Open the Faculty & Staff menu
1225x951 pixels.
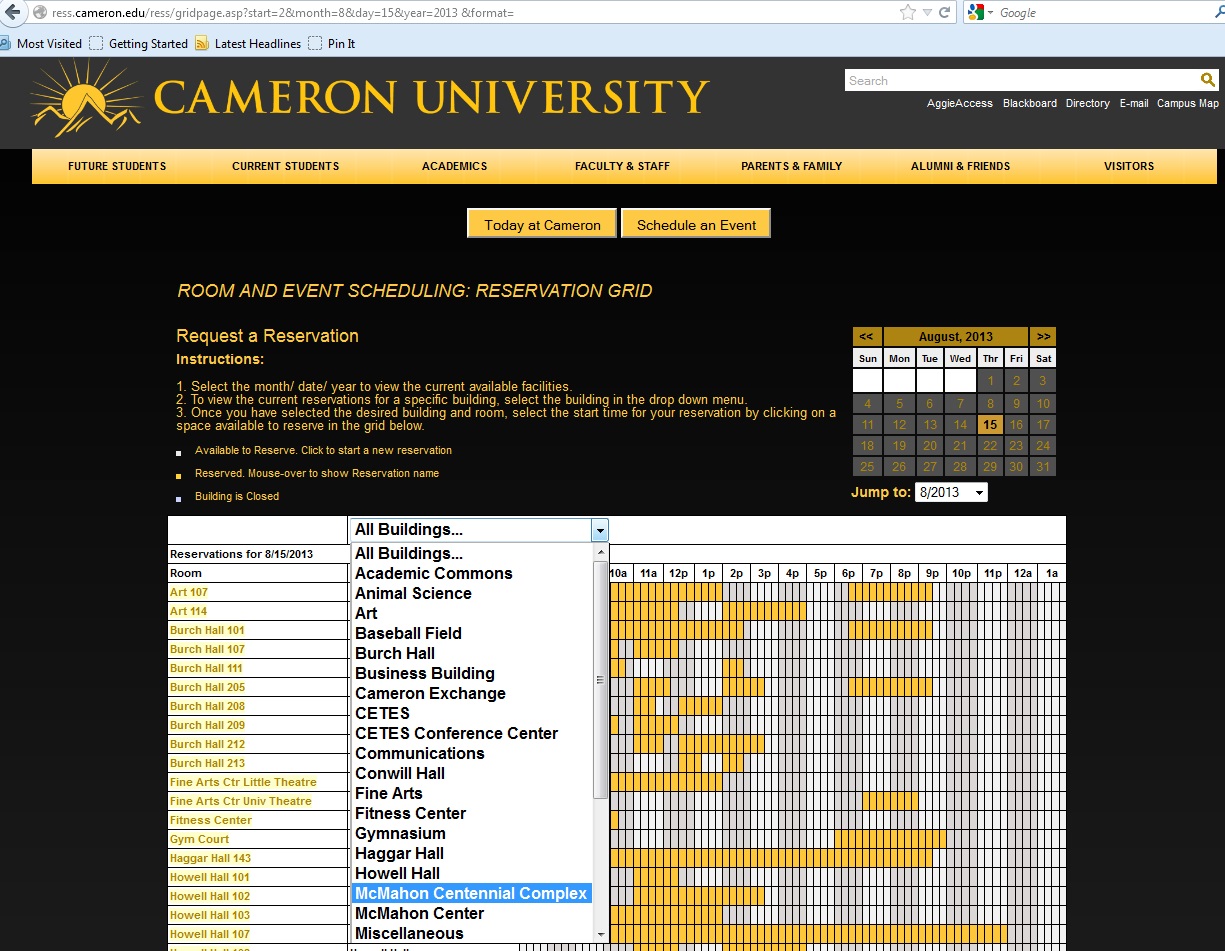pyautogui.click(x=622, y=166)
